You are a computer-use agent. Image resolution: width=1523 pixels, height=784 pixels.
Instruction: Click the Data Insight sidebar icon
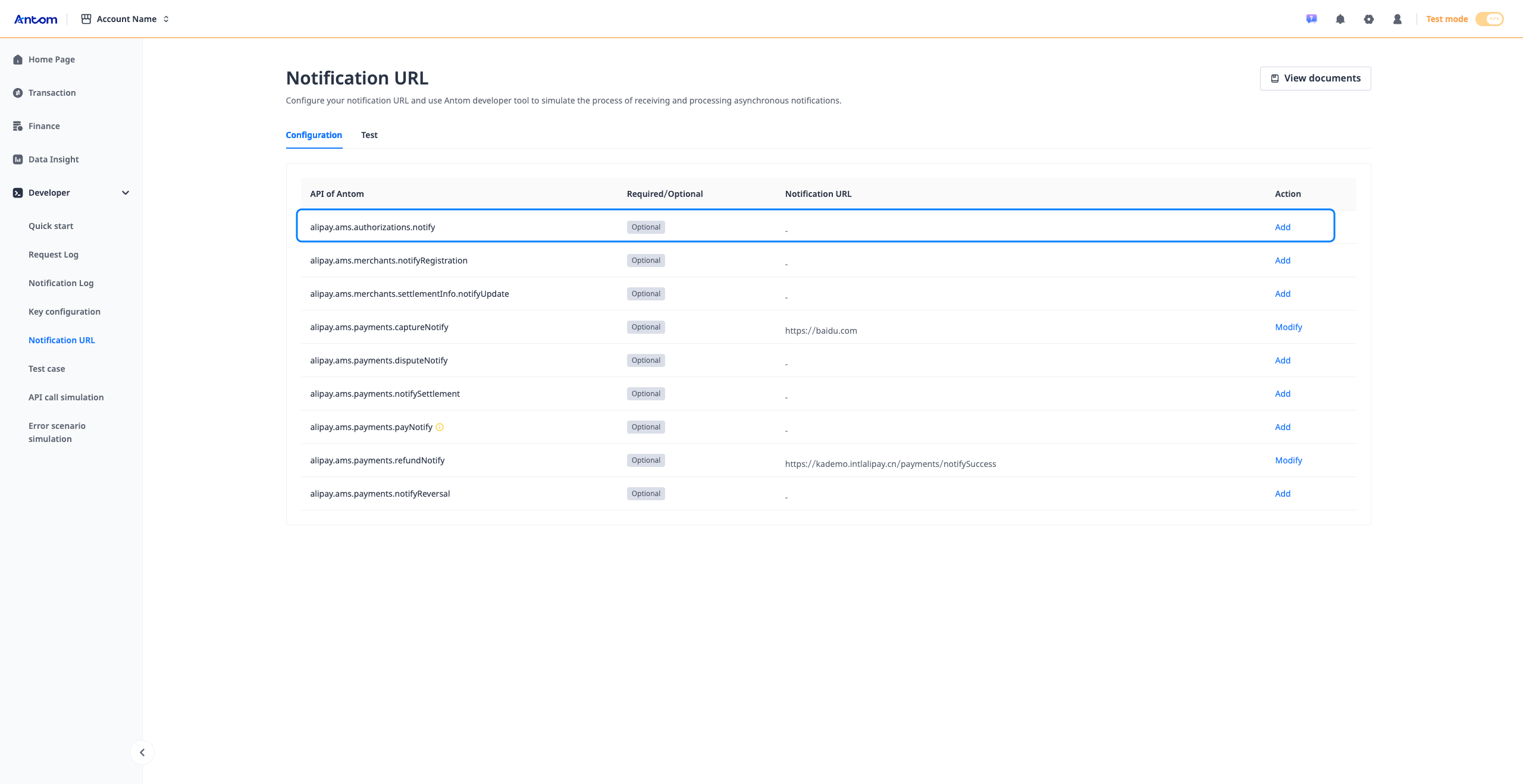click(18, 159)
